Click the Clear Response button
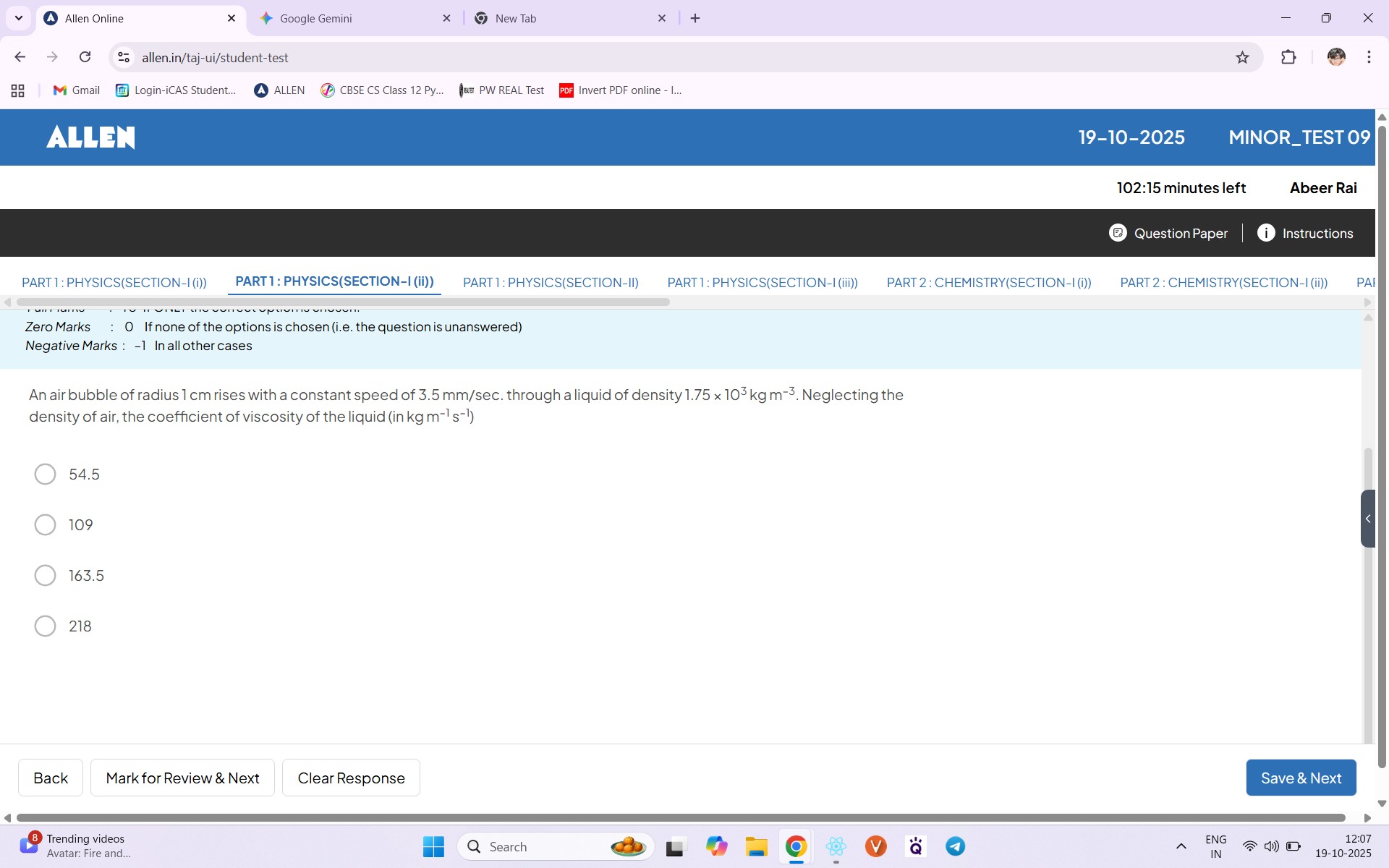The image size is (1389, 868). (x=351, y=778)
